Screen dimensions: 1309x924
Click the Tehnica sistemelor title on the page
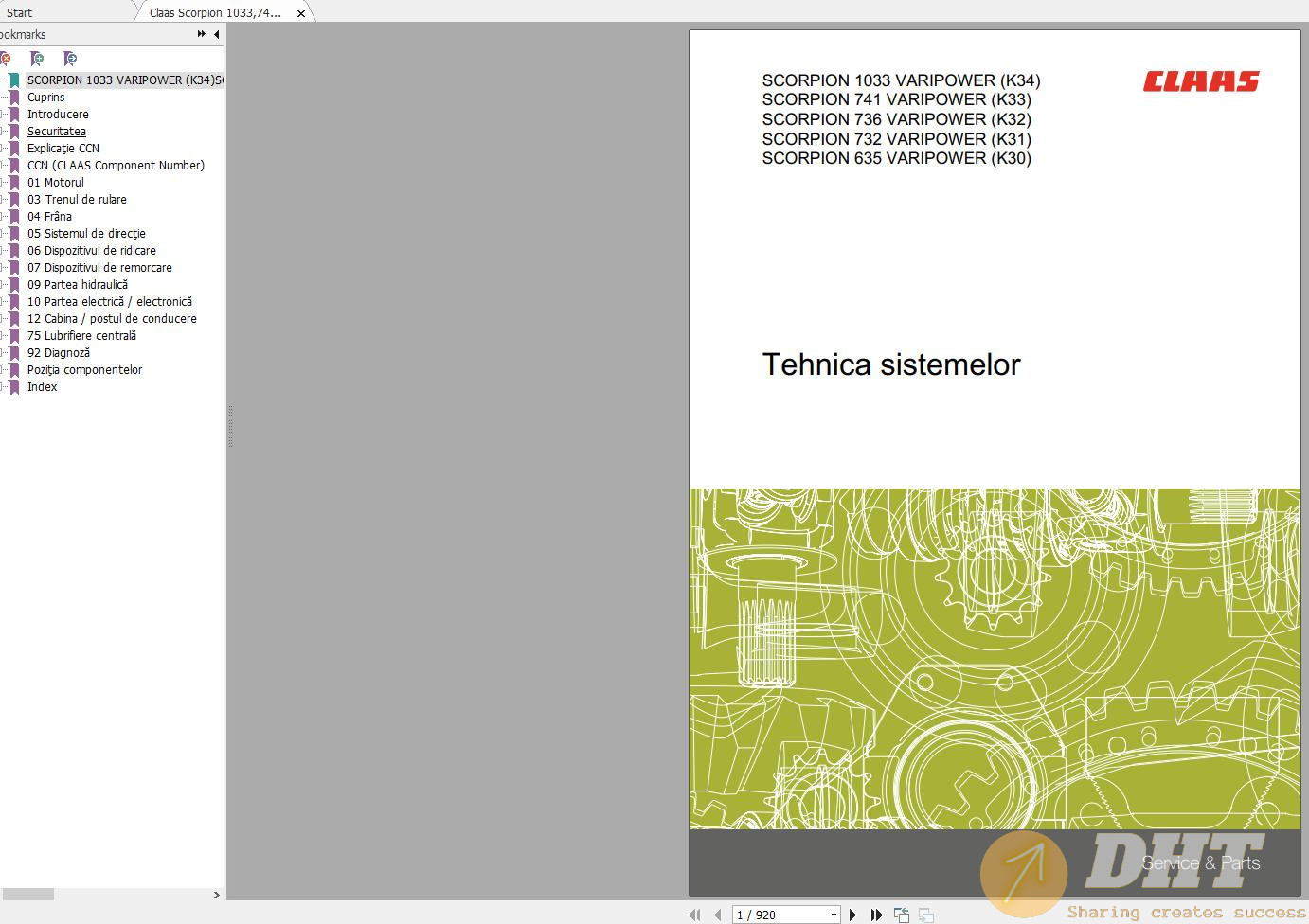click(x=891, y=364)
